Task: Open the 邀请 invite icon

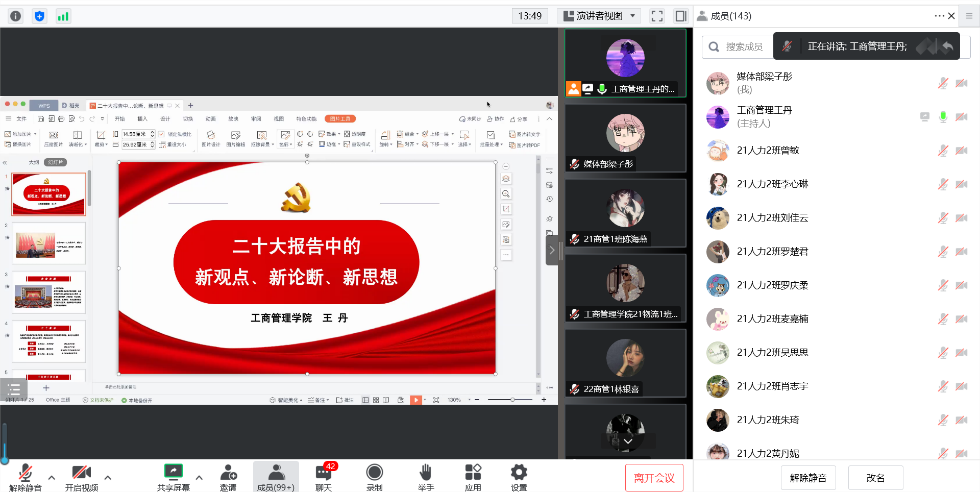Action: 228,477
